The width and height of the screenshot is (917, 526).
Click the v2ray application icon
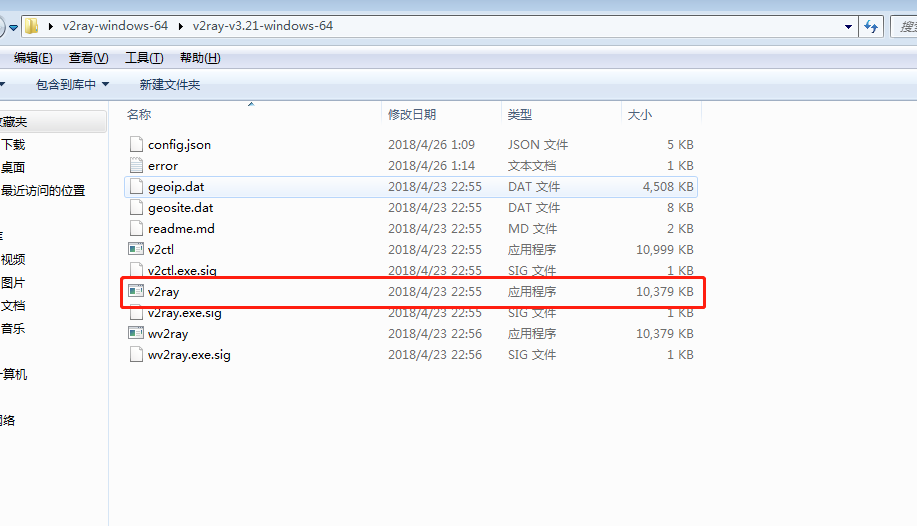point(136,291)
